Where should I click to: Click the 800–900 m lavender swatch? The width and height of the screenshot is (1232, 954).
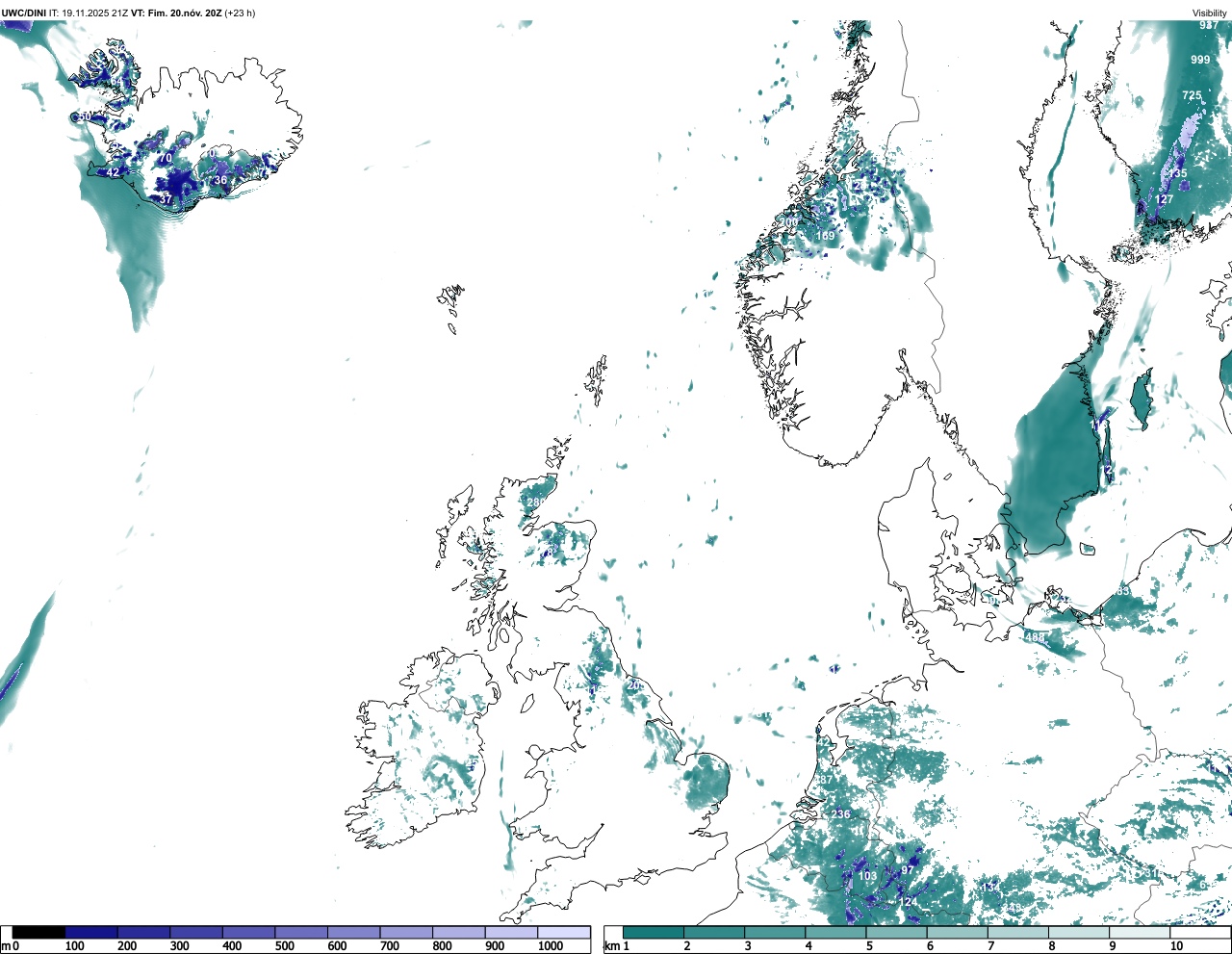[459, 932]
